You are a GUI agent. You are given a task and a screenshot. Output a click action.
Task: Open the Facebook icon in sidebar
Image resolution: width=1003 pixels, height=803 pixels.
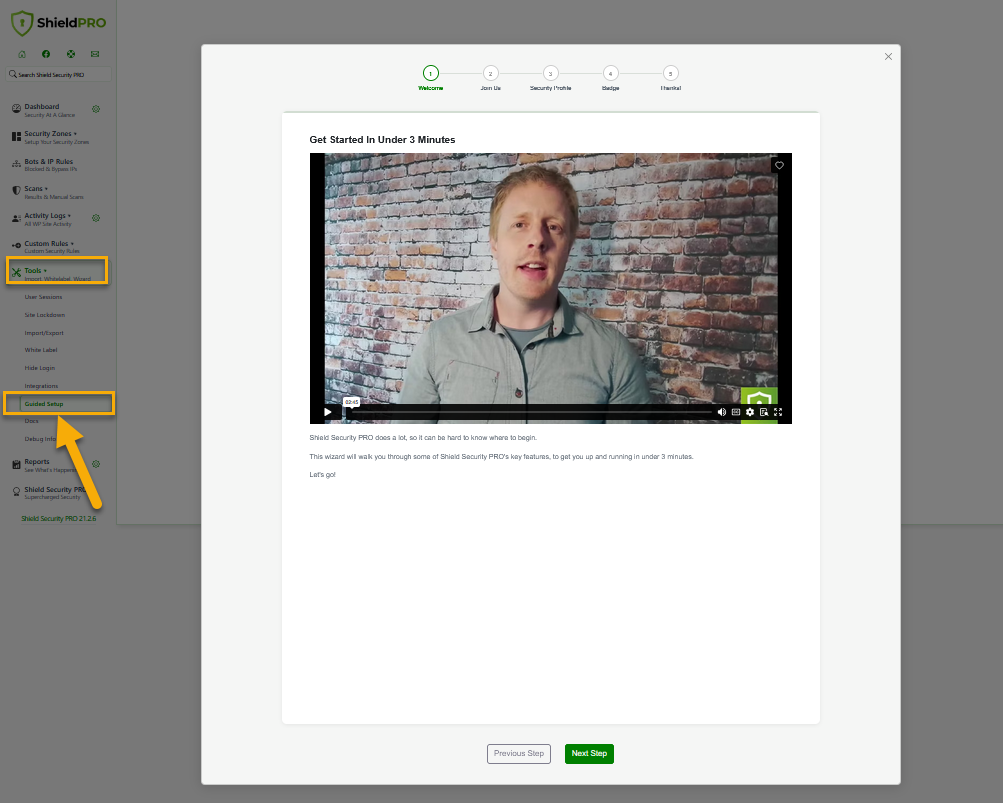pos(46,54)
